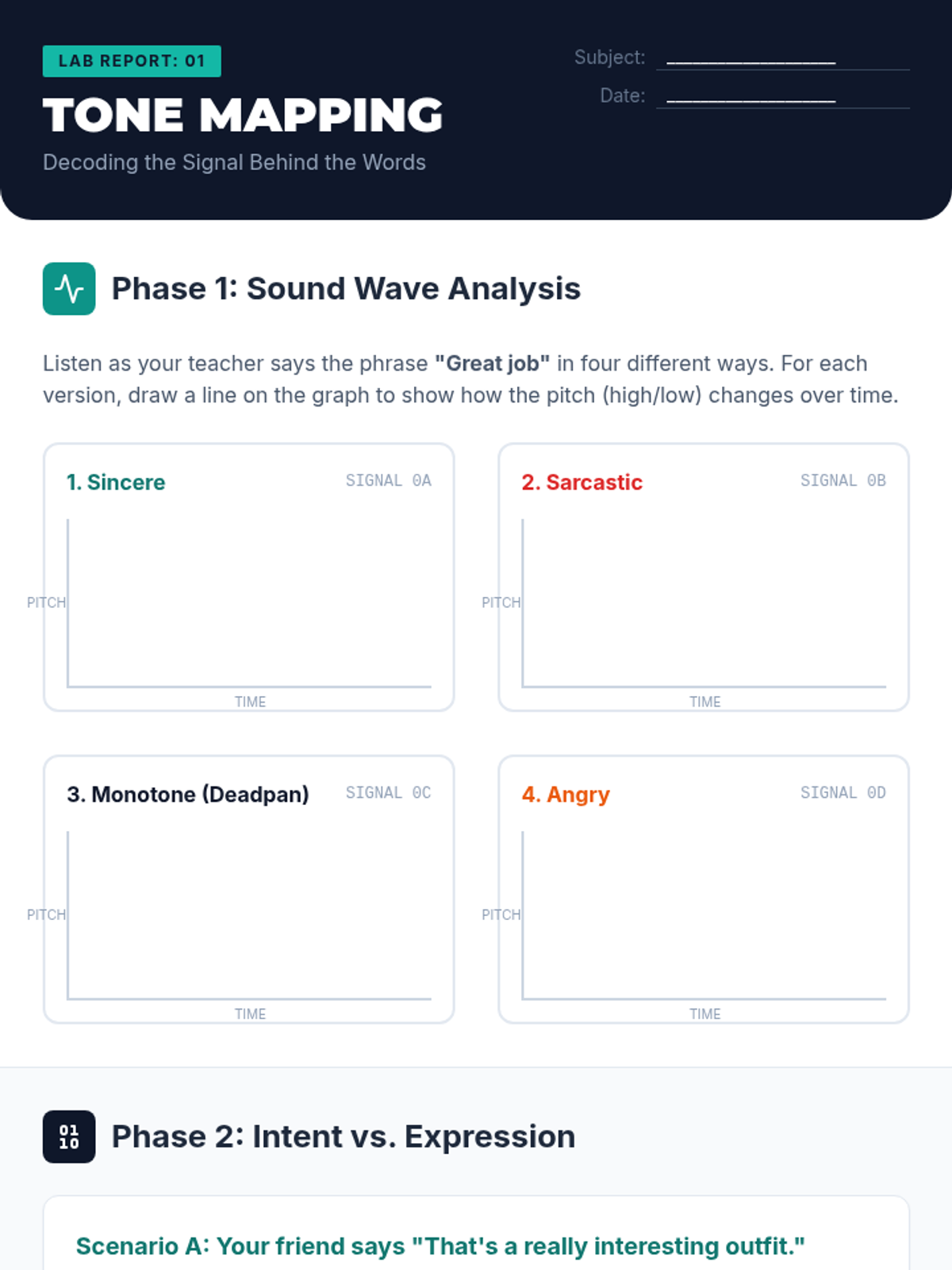
Task: Click inside the Angry pitch graph
Action: (x=704, y=915)
